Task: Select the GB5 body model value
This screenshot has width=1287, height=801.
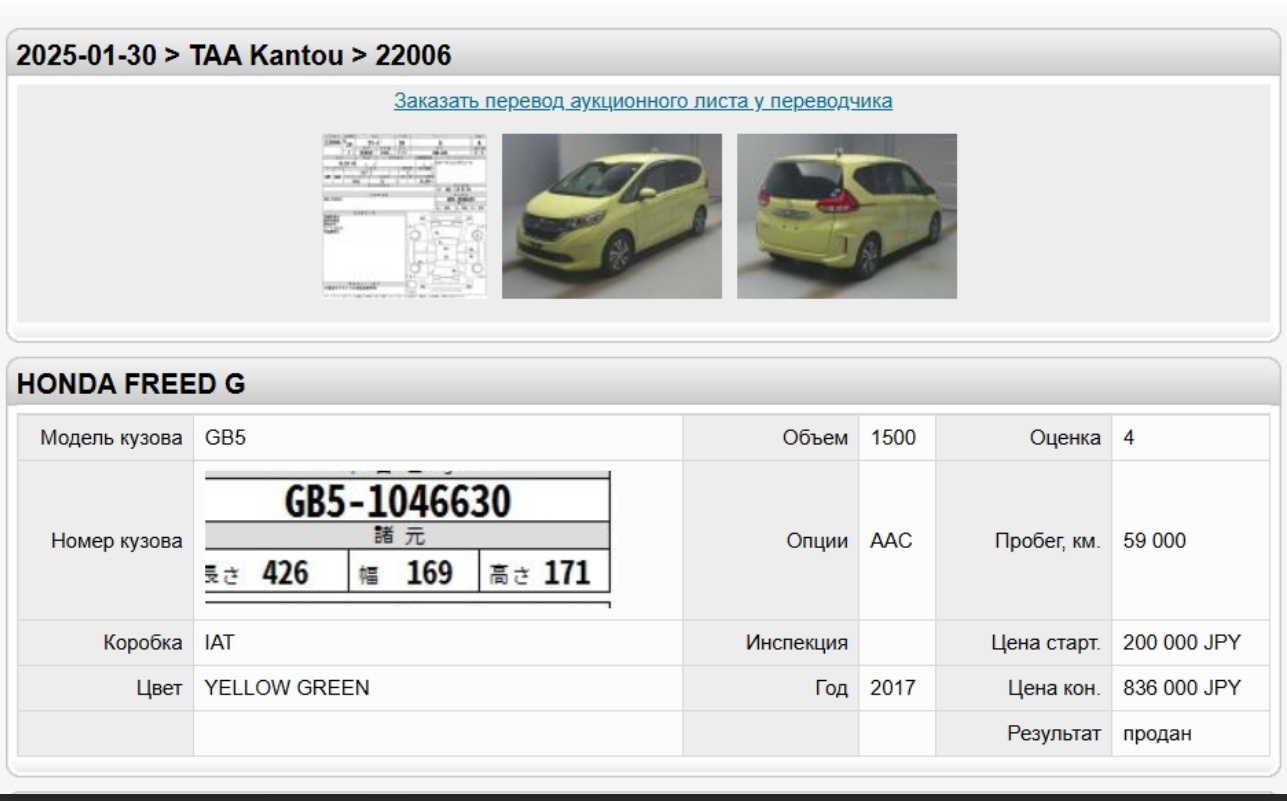Action: click(219, 438)
